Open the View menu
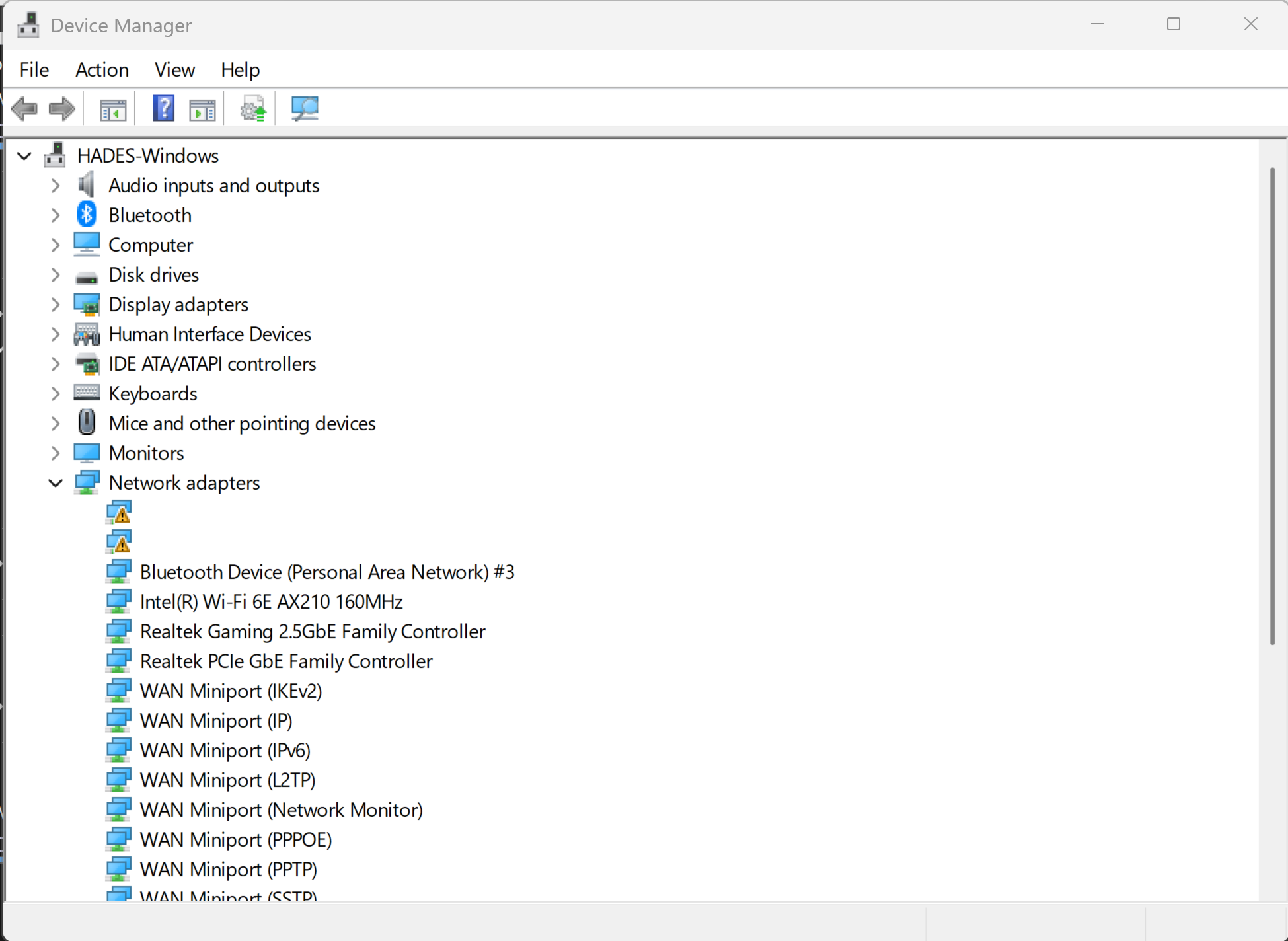The image size is (1288, 941). point(174,69)
